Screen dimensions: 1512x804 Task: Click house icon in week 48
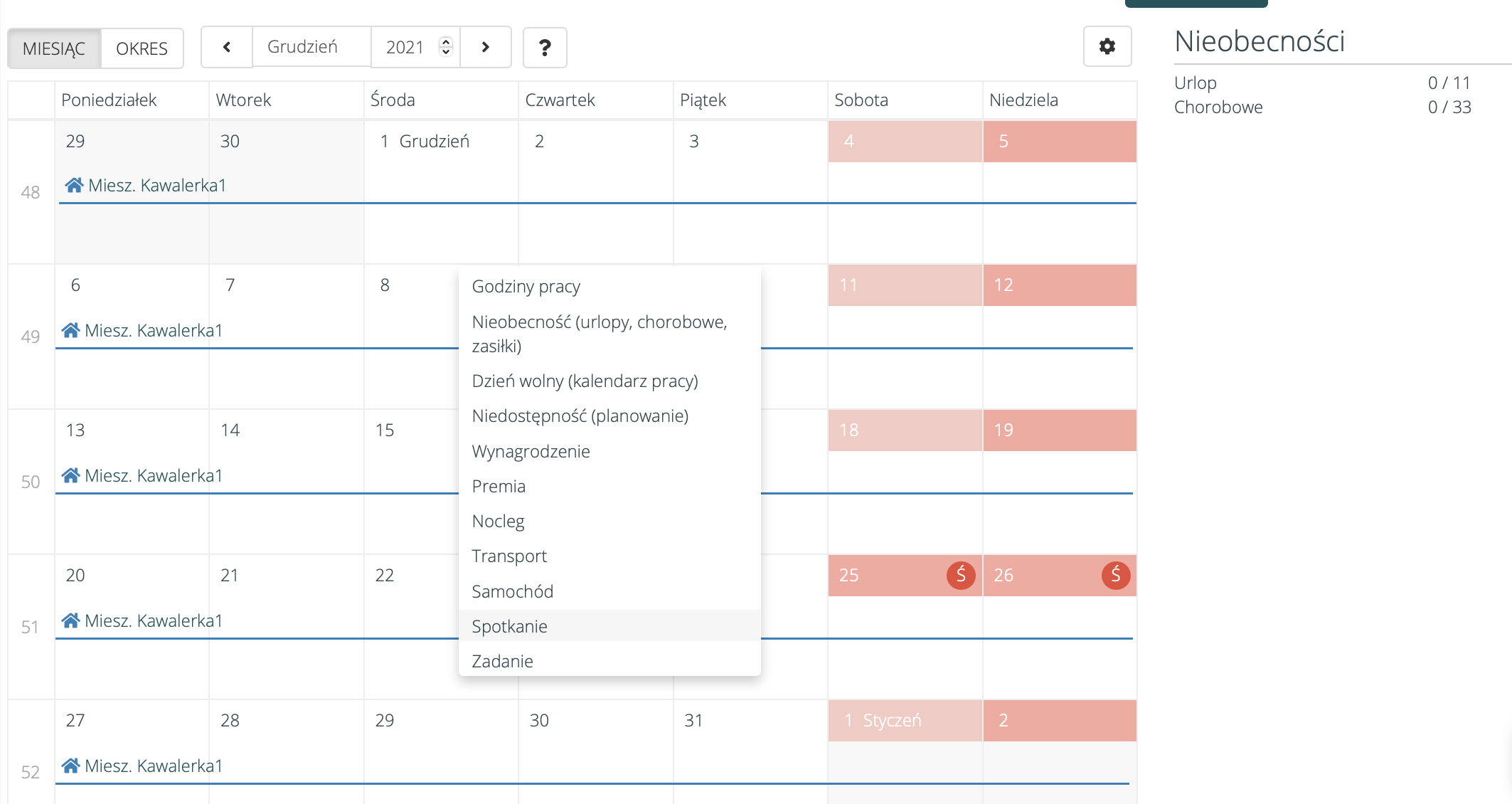click(x=74, y=186)
